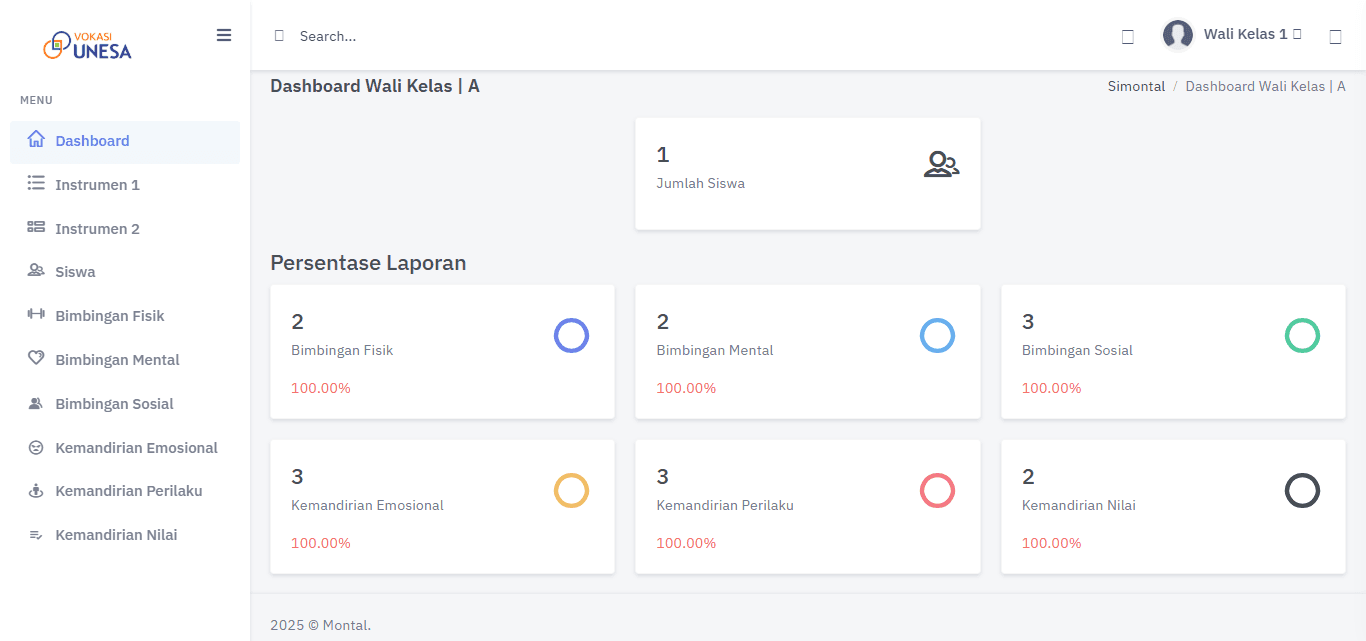1366x641 pixels.
Task: Click the Jumlah Siswa users icon
Action: 941,165
